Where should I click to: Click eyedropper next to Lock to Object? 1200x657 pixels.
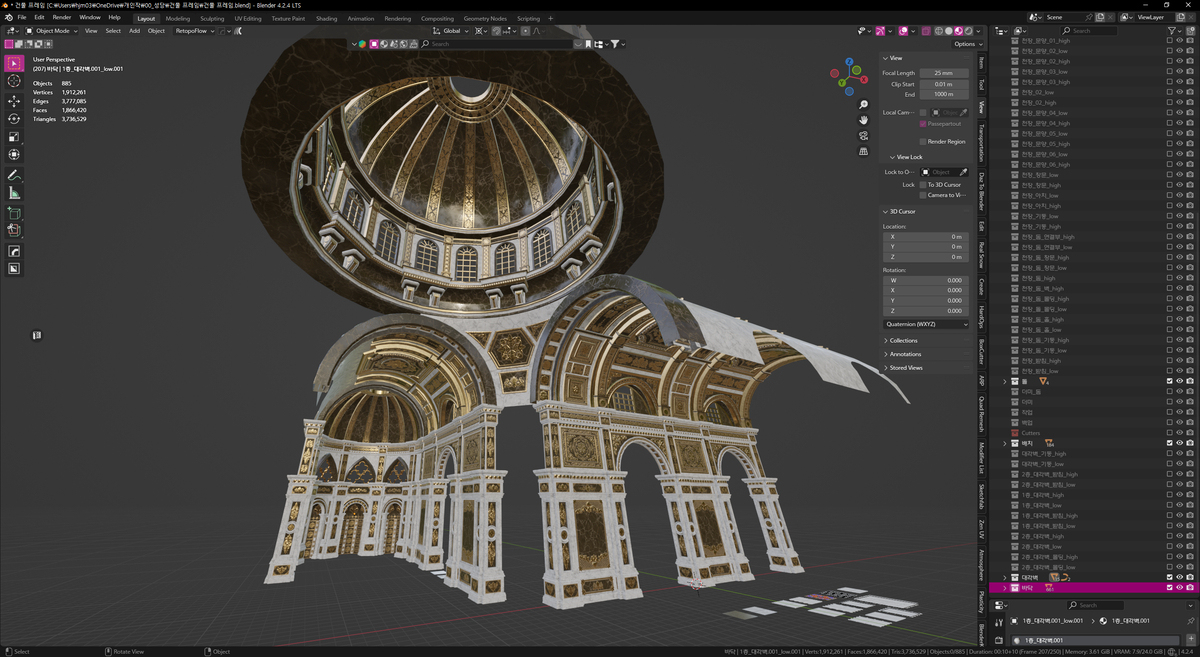click(x=963, y=172)
